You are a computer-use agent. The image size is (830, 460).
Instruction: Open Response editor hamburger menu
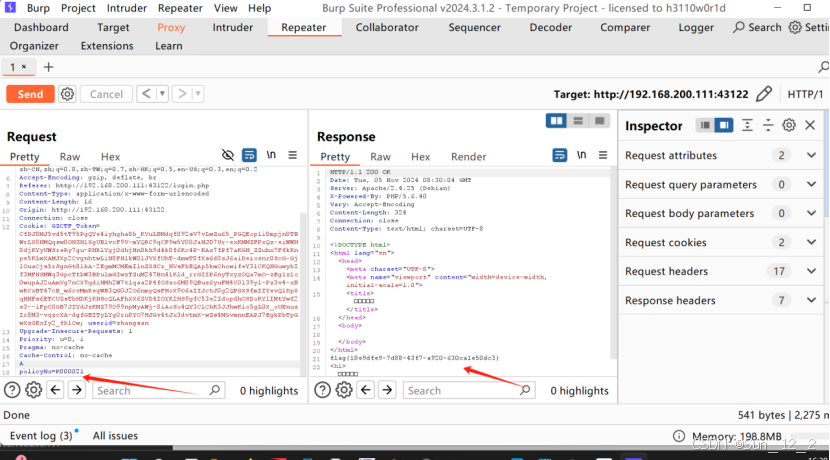click(x=603, y=155)
